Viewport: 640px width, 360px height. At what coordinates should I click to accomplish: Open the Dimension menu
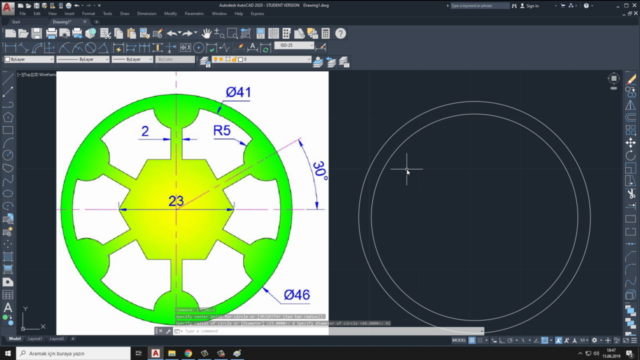click(x=147, y=14)
